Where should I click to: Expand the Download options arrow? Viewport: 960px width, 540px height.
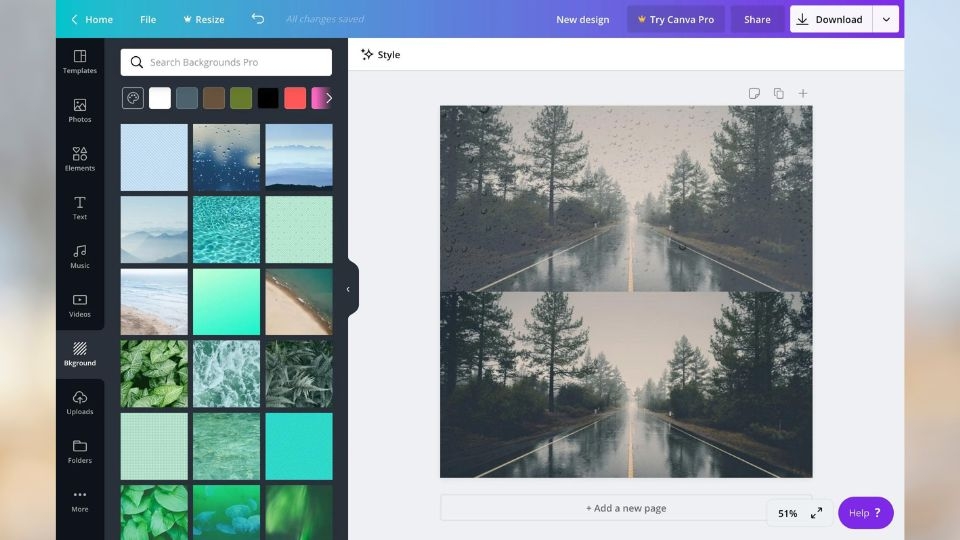[886, 20]
